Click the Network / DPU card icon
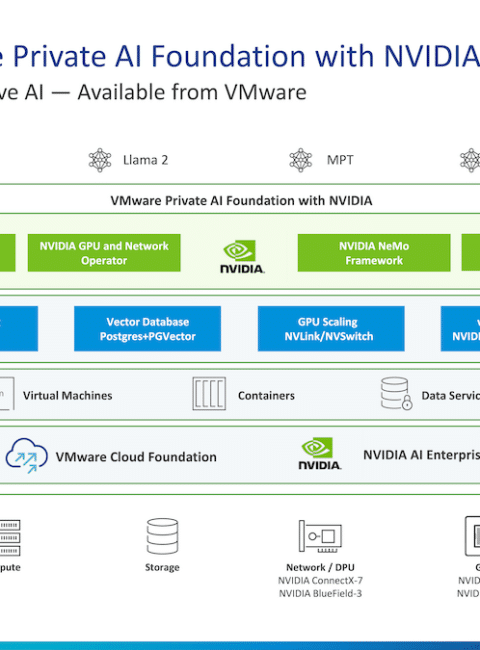 coord(320,536)
